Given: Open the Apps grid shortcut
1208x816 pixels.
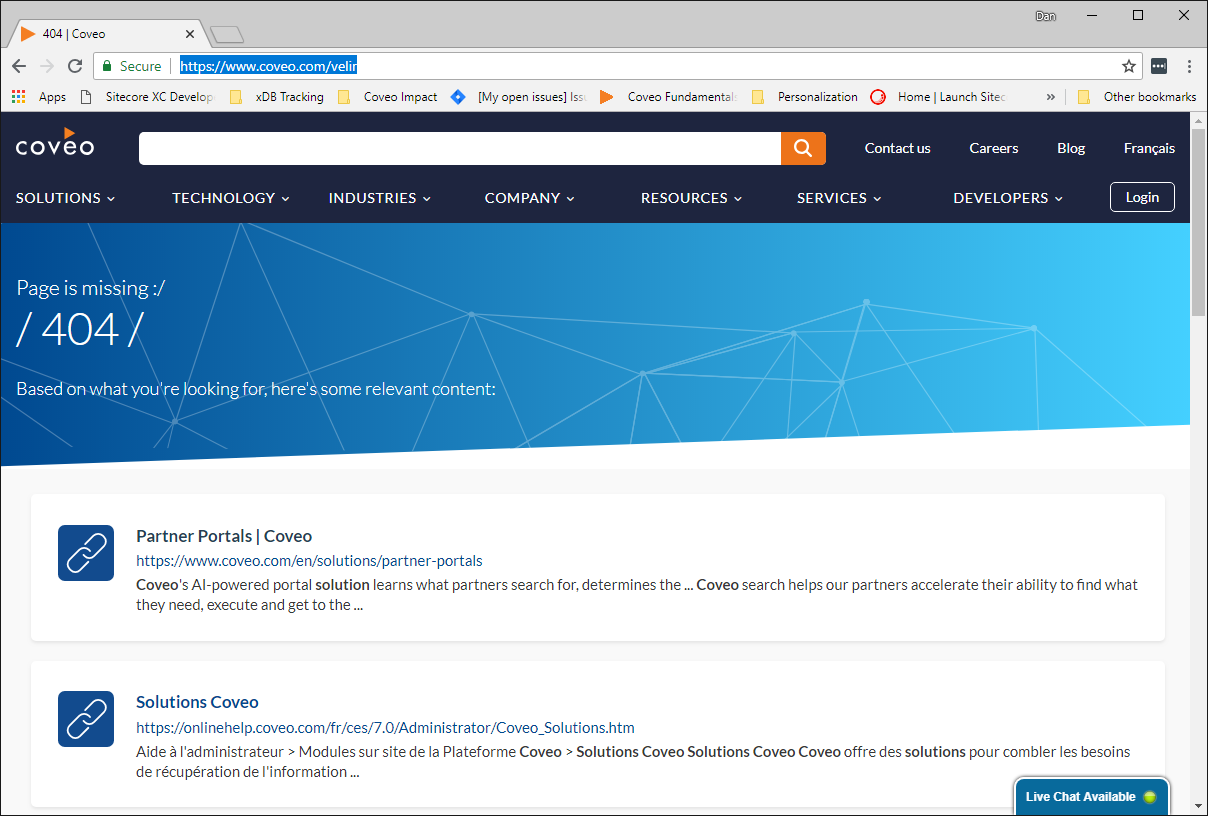Looking at the screenshot, I should [39, 97].
